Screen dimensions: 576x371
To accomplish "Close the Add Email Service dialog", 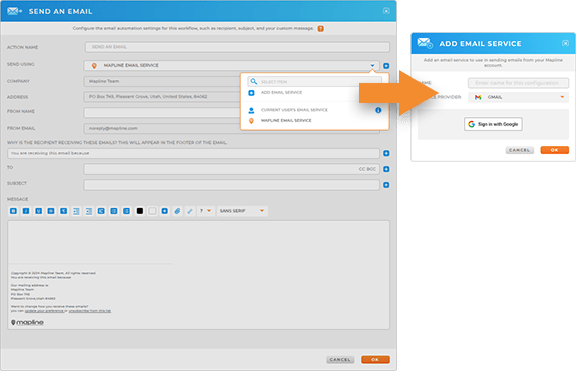I will [565, 43].
